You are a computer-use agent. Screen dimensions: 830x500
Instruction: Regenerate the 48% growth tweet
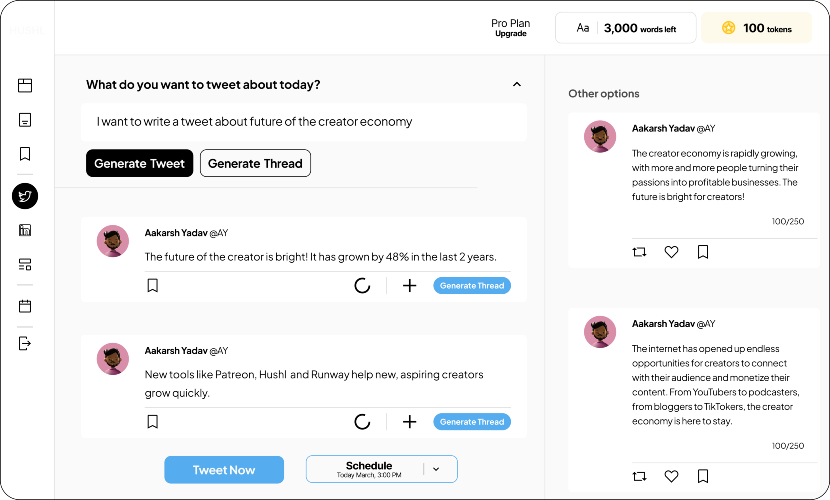pos(362,286)
